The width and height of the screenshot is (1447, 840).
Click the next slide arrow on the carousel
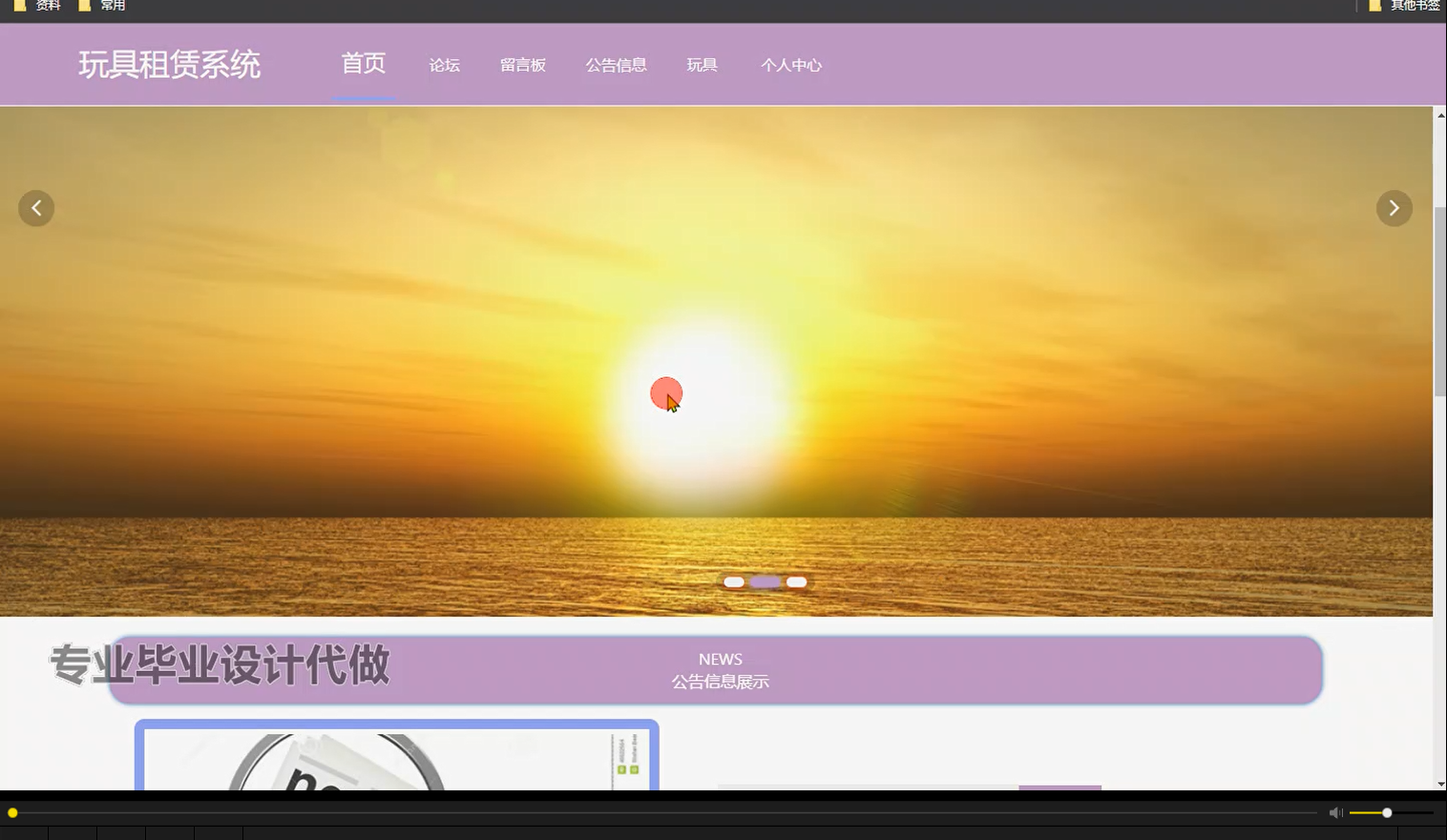[1394, 207]
